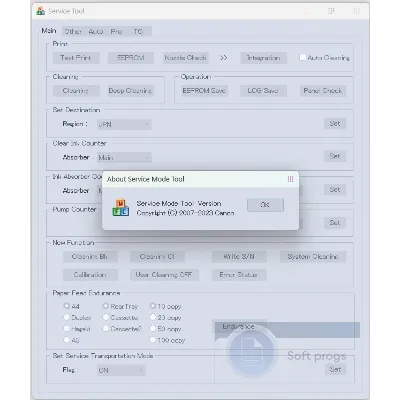Click the Error Status button
This screenshot has width=400, height=400.
(x=239, y=275)
